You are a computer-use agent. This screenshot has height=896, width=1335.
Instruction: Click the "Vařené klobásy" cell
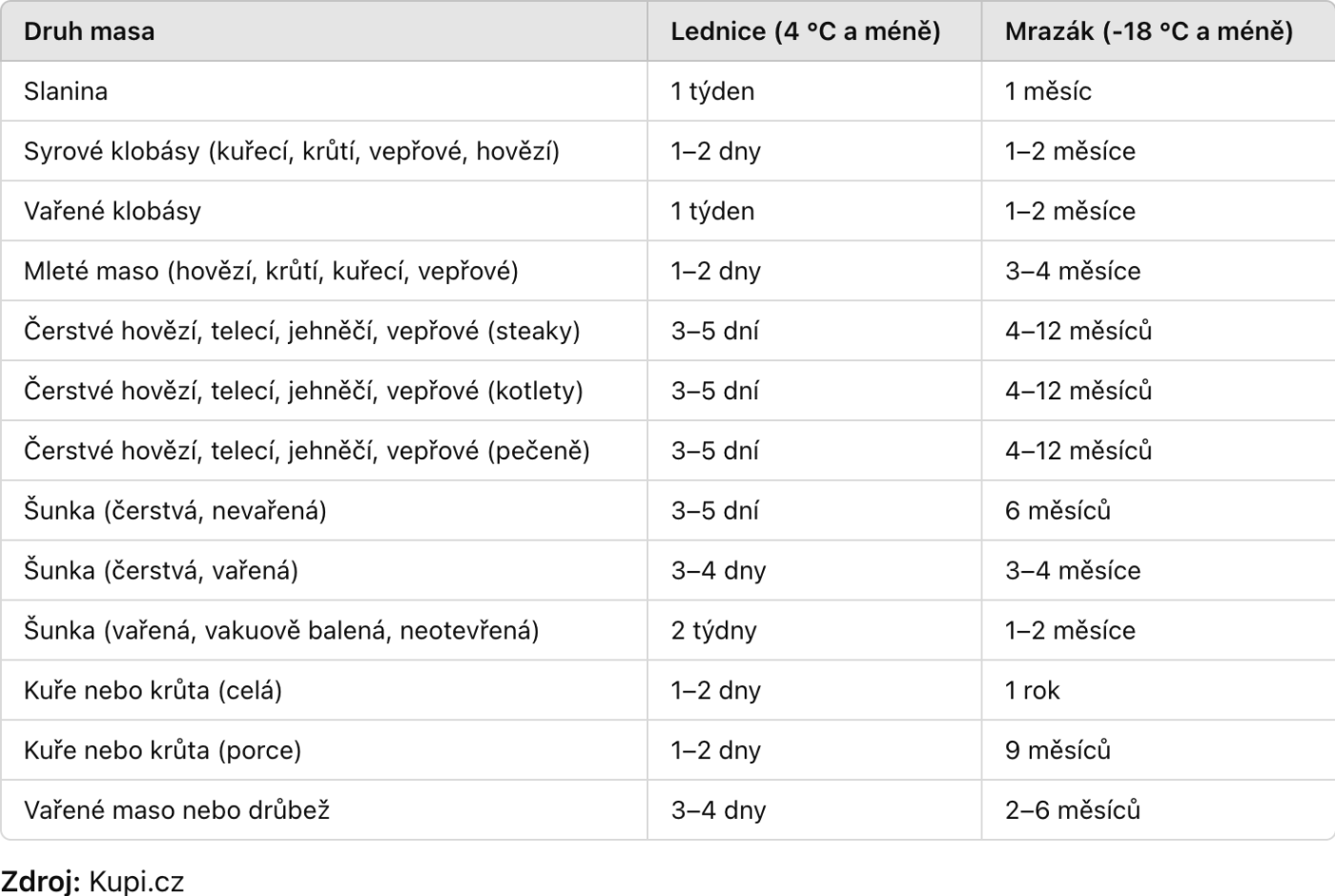113,211
